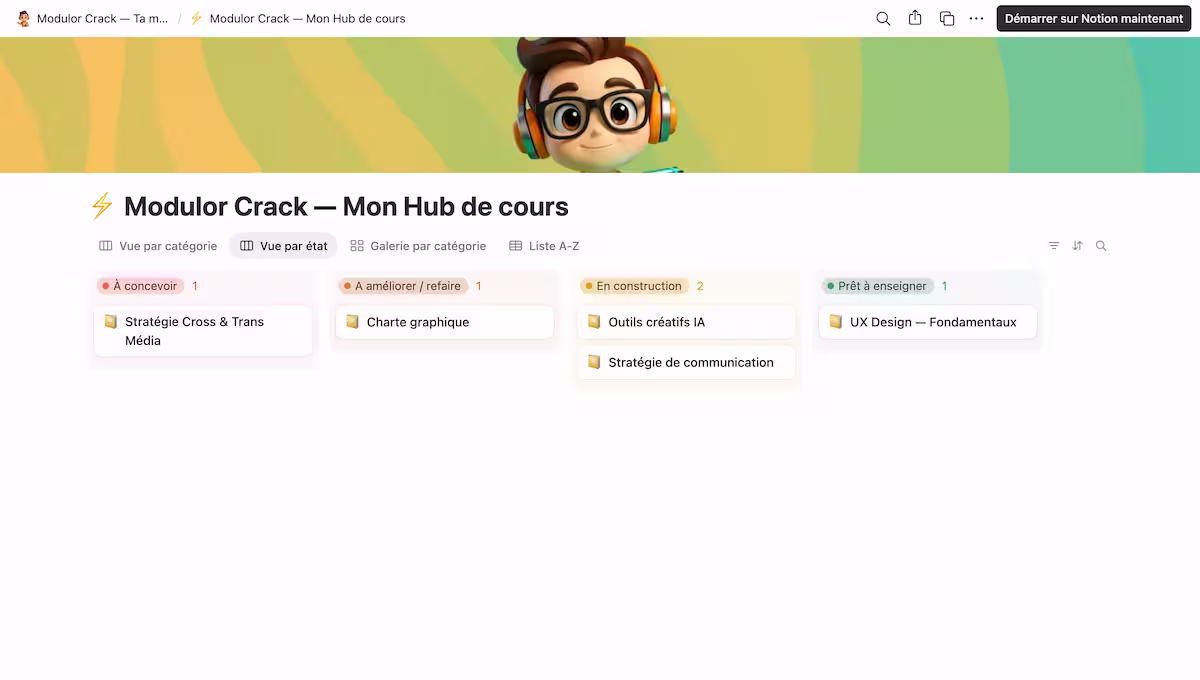Screen dimensions: 1200x680
Task: Select the Vue par état tab
Action: pyautogui.click(x=284, y=246)
